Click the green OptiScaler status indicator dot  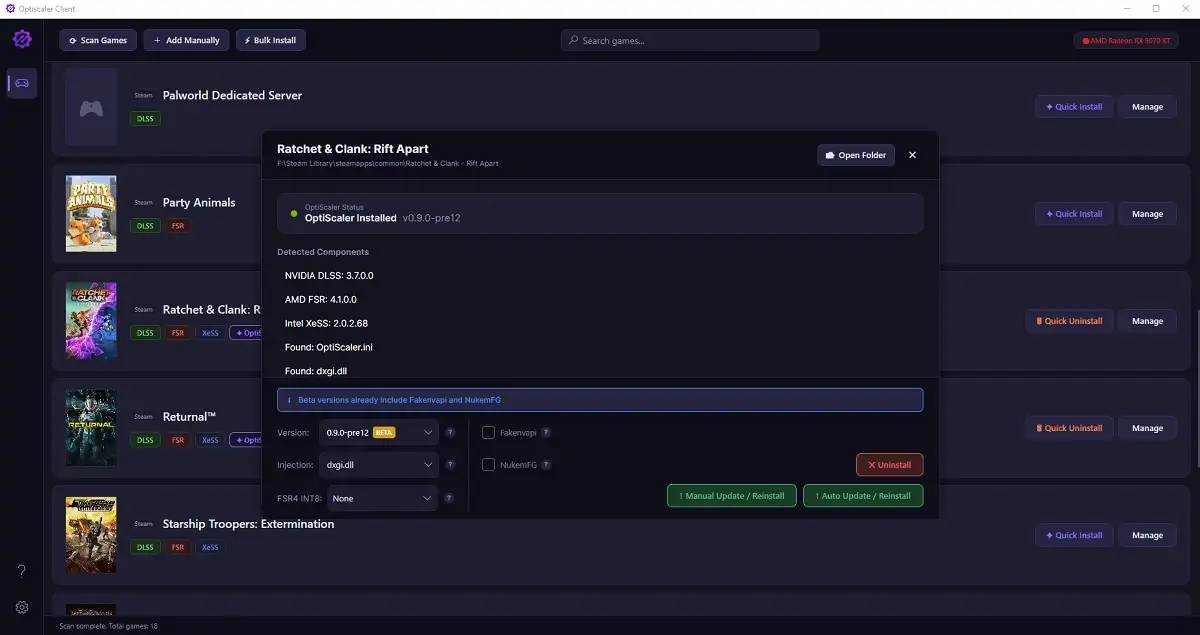point(294,213)
